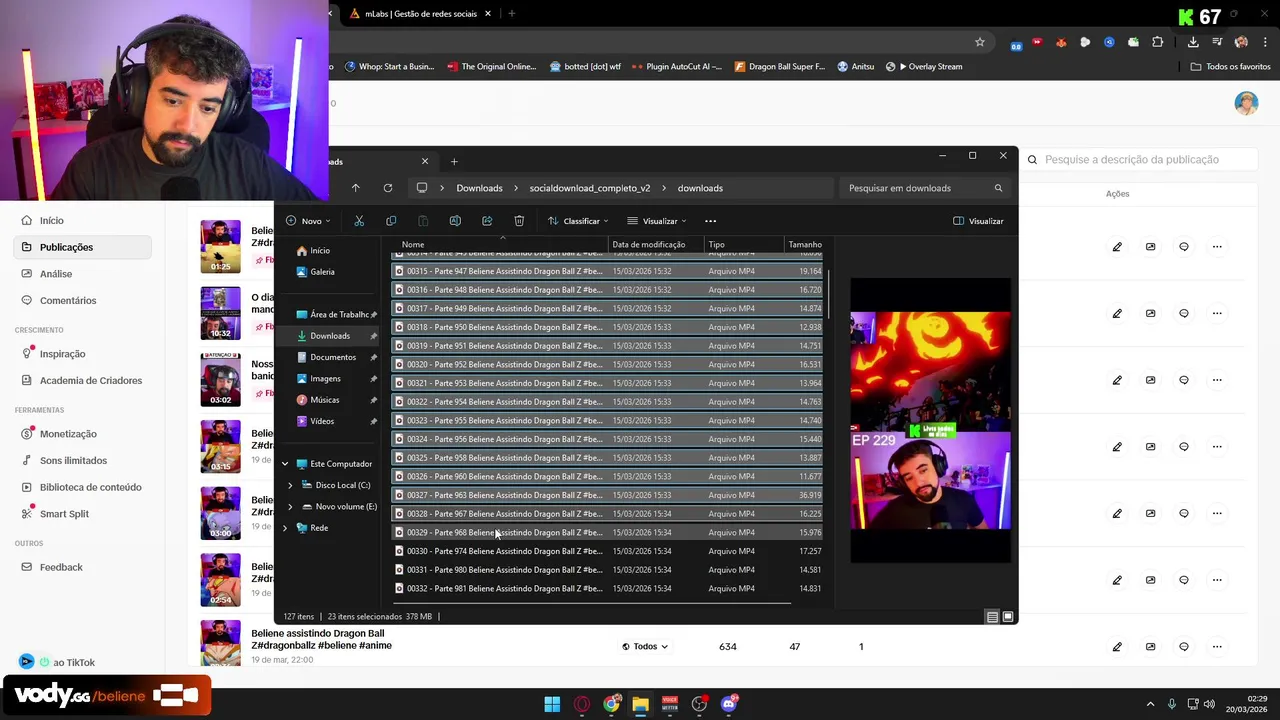The image size is (1280, 720).
Task: Open the Novo dropdown in Explorer
Action: coord(308,221)
